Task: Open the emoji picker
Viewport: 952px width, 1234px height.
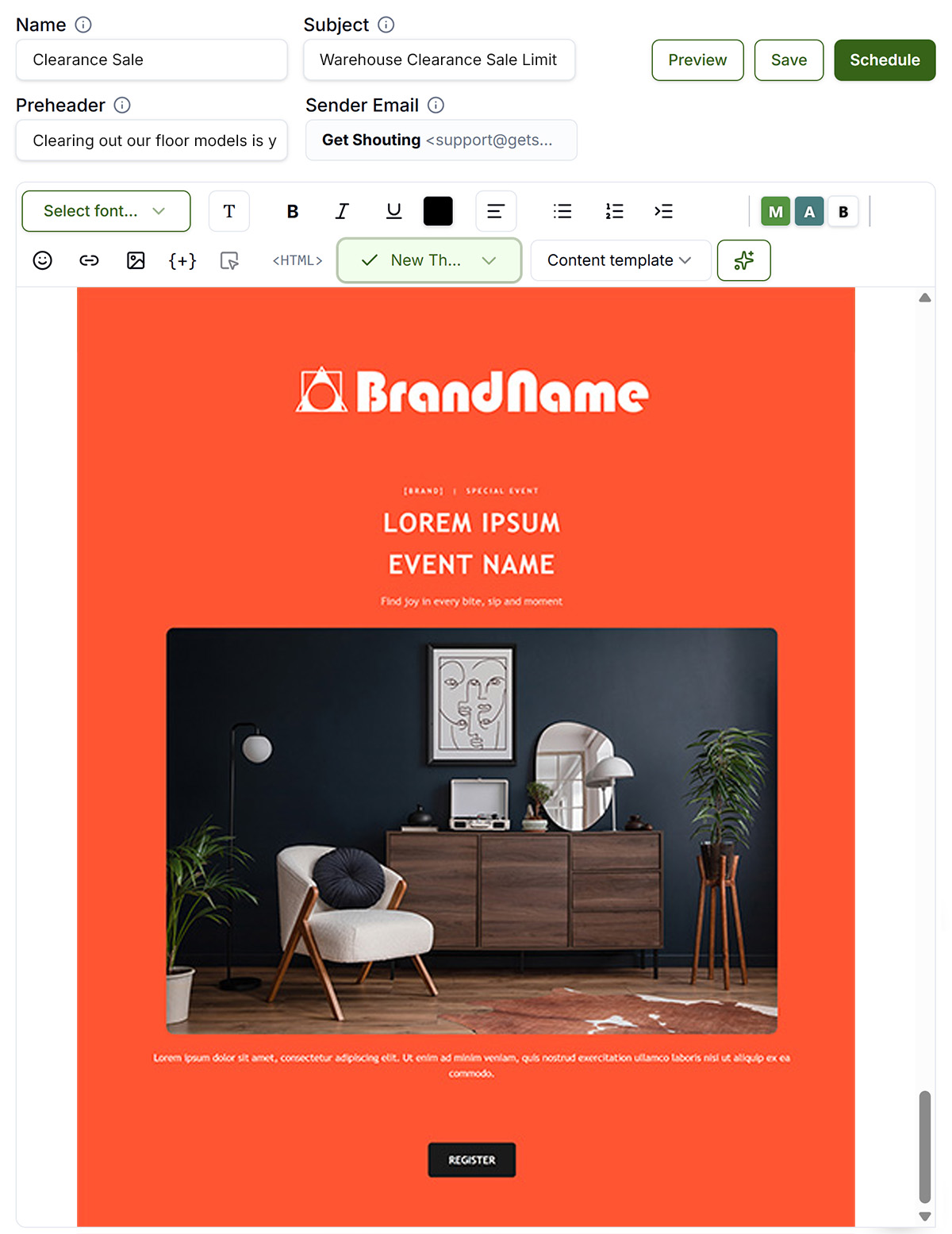Action: (43, 260)
